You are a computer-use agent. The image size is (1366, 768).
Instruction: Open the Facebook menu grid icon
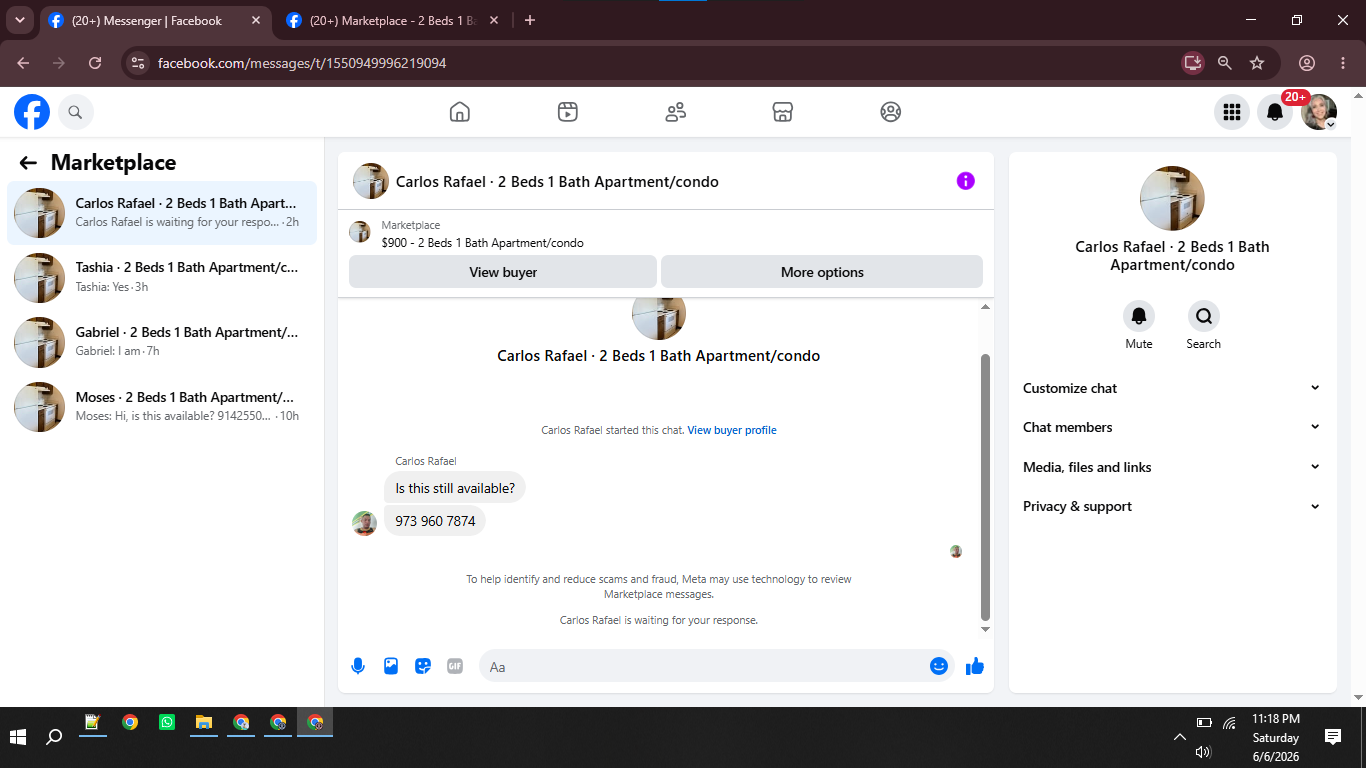pos(1232,112)
